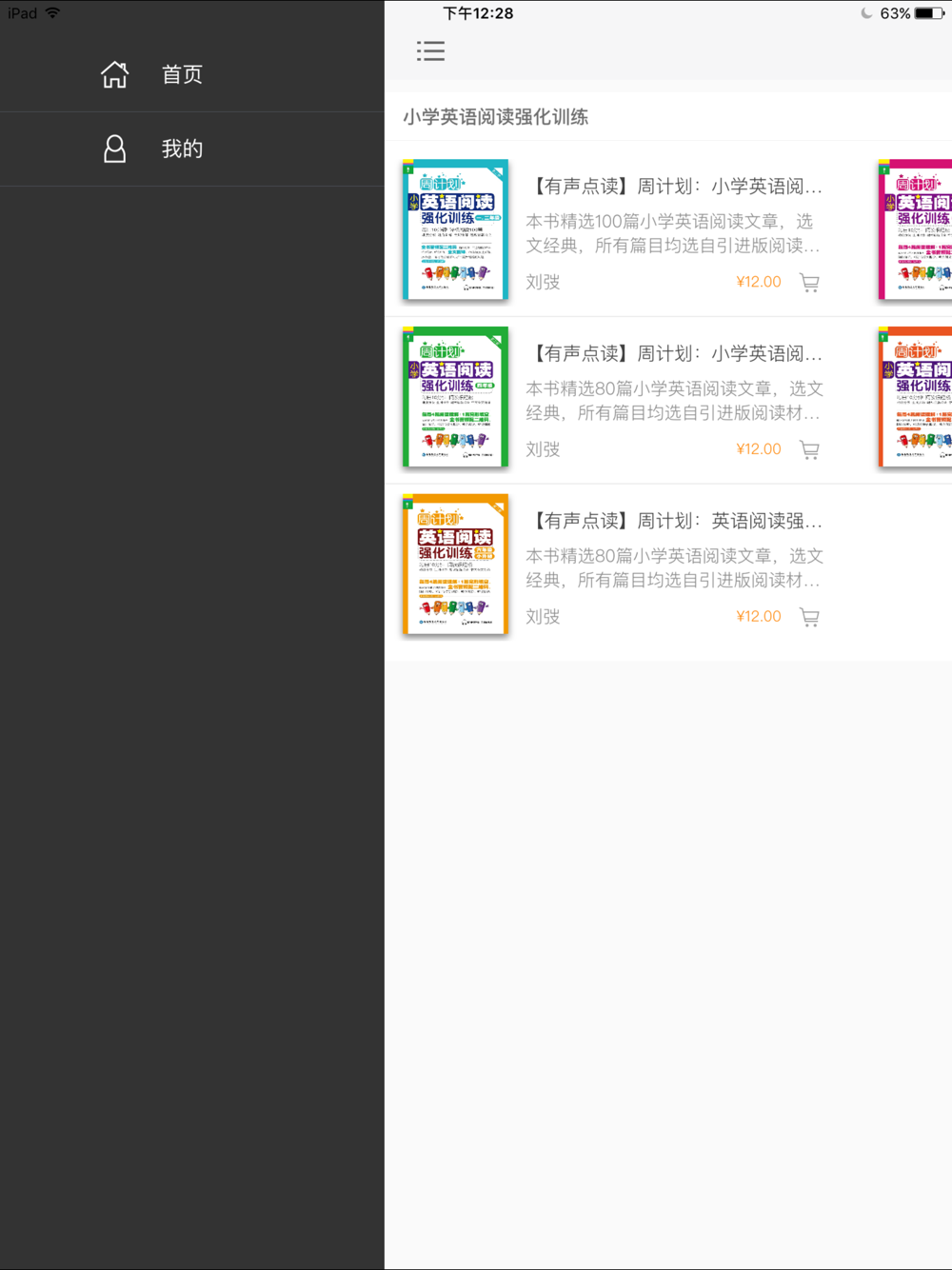The width and height of the screenshot is (952, 1270).
Task: Select 首页 in the side menu
Action: pyautogui.click(x=182, y=74)
